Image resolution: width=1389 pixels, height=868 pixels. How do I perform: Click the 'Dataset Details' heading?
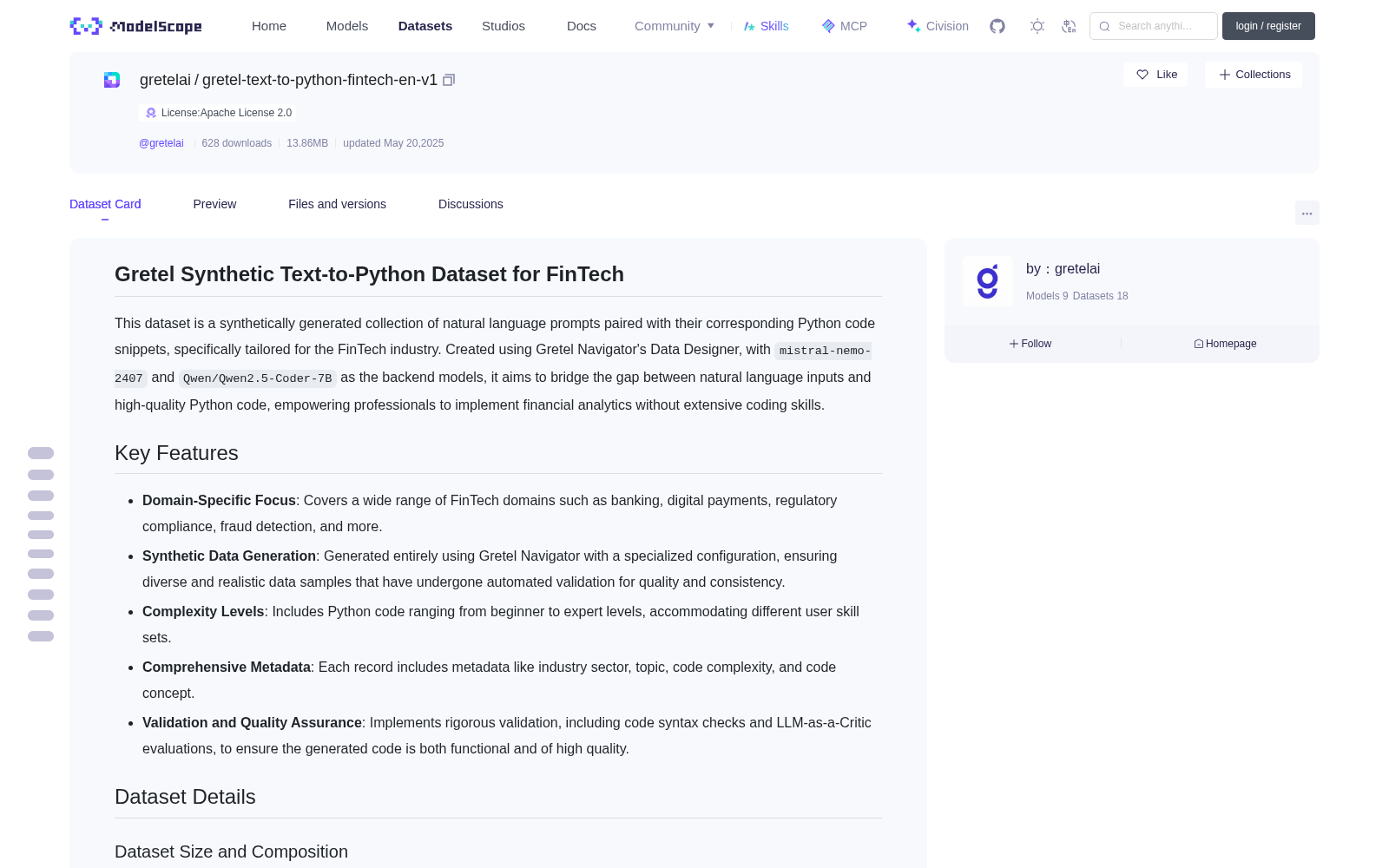[185, 797]
